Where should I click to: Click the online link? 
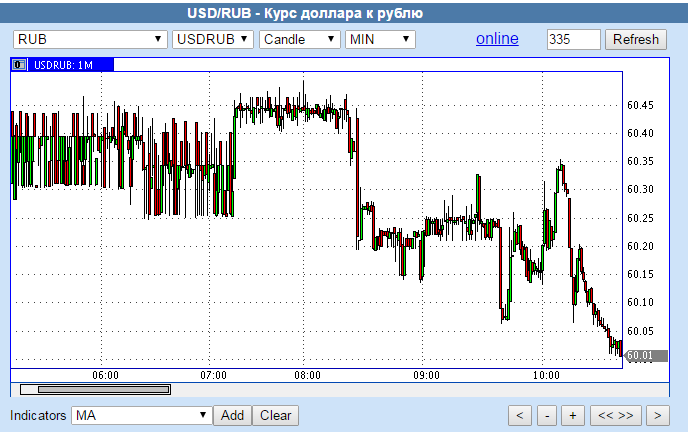click(x=497, y=39)
